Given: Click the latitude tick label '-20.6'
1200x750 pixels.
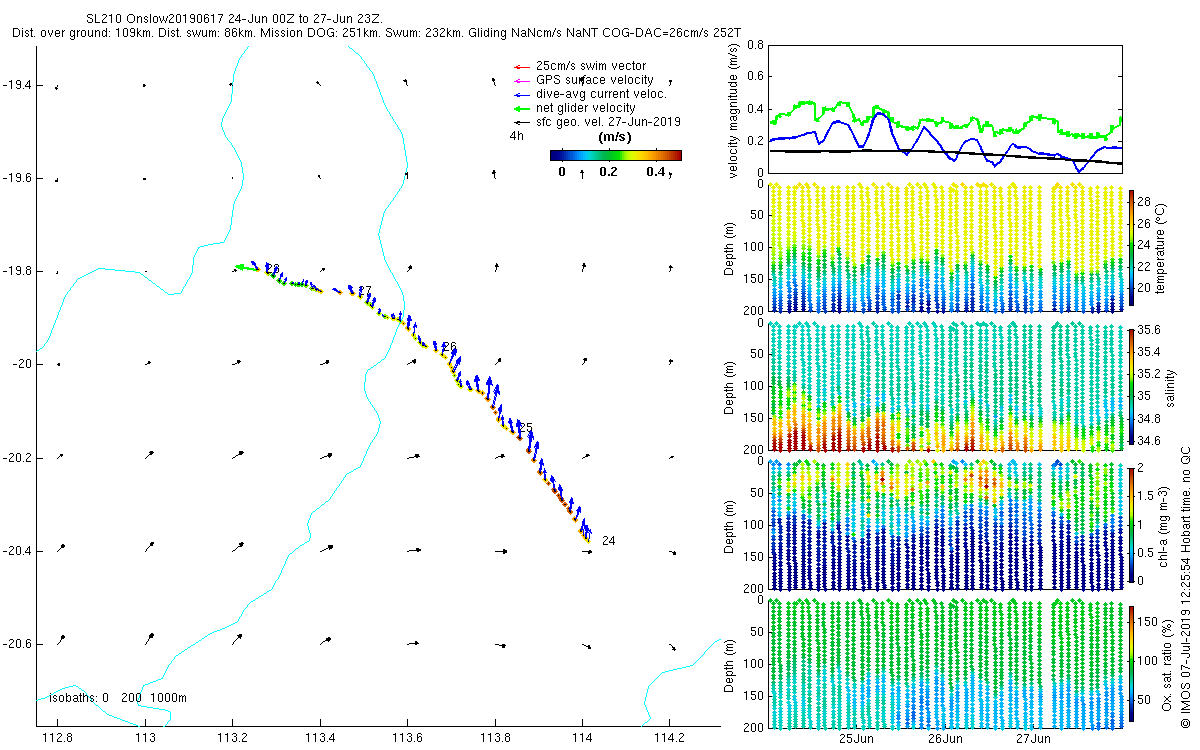Looking at the screenshot, I should click(x=17, y=644).
